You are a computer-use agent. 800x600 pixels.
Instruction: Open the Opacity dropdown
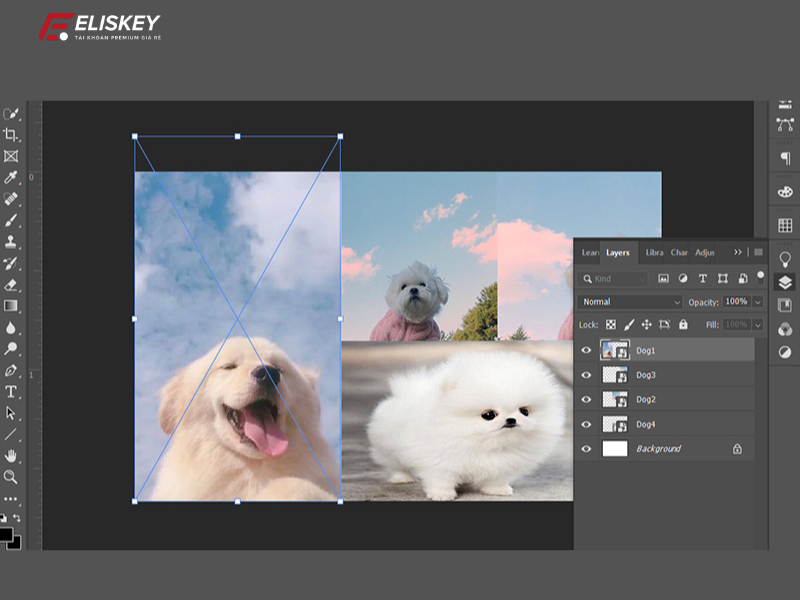757,302
